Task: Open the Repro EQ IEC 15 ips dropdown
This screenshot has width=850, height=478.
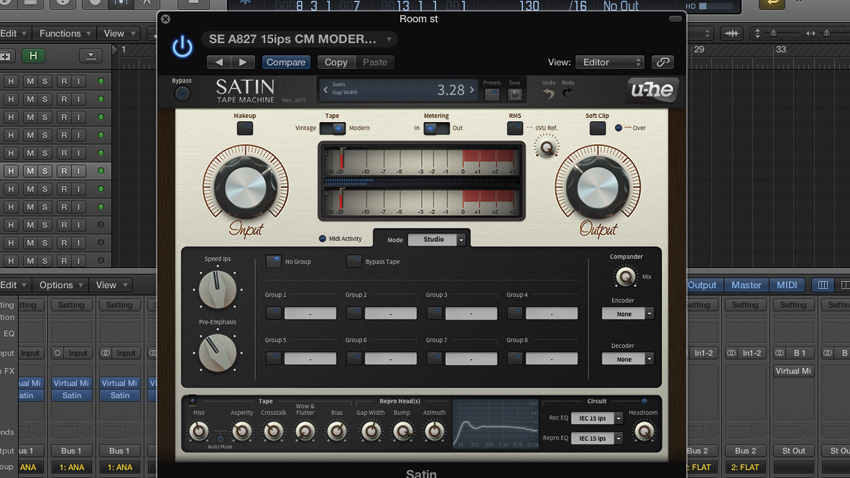Action: pos(596,438)
